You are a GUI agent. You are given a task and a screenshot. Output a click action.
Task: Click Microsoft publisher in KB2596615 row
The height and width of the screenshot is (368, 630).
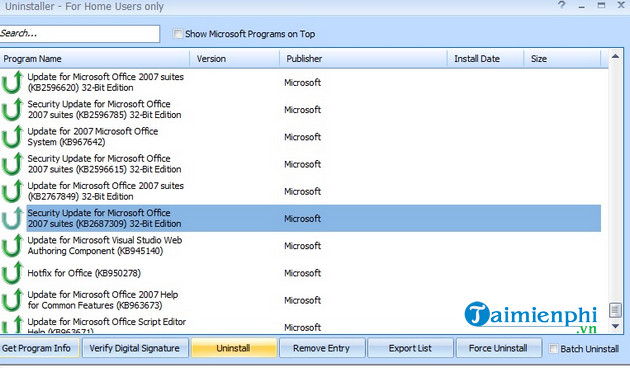click(303, 164)
